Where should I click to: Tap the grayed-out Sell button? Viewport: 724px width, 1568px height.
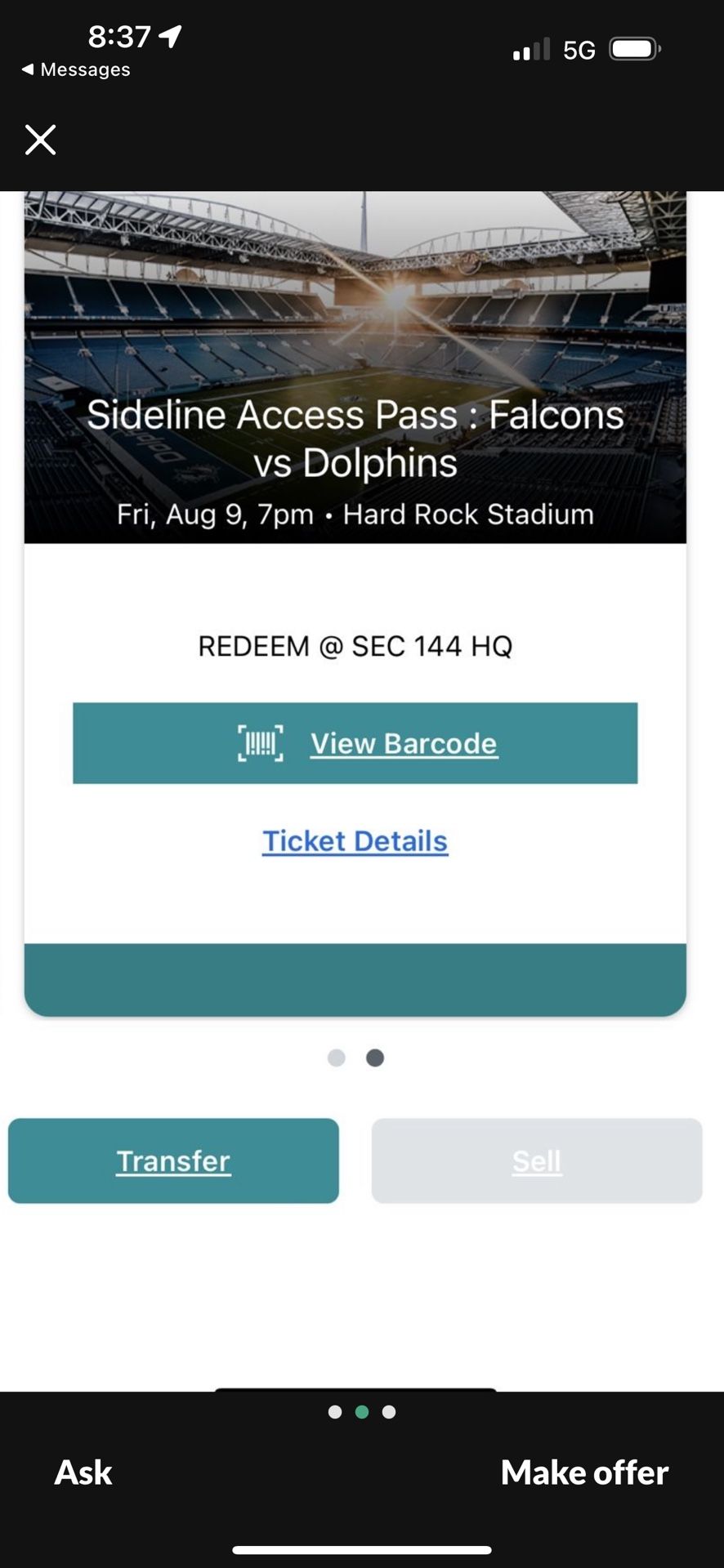click(x=536, y=1160)
